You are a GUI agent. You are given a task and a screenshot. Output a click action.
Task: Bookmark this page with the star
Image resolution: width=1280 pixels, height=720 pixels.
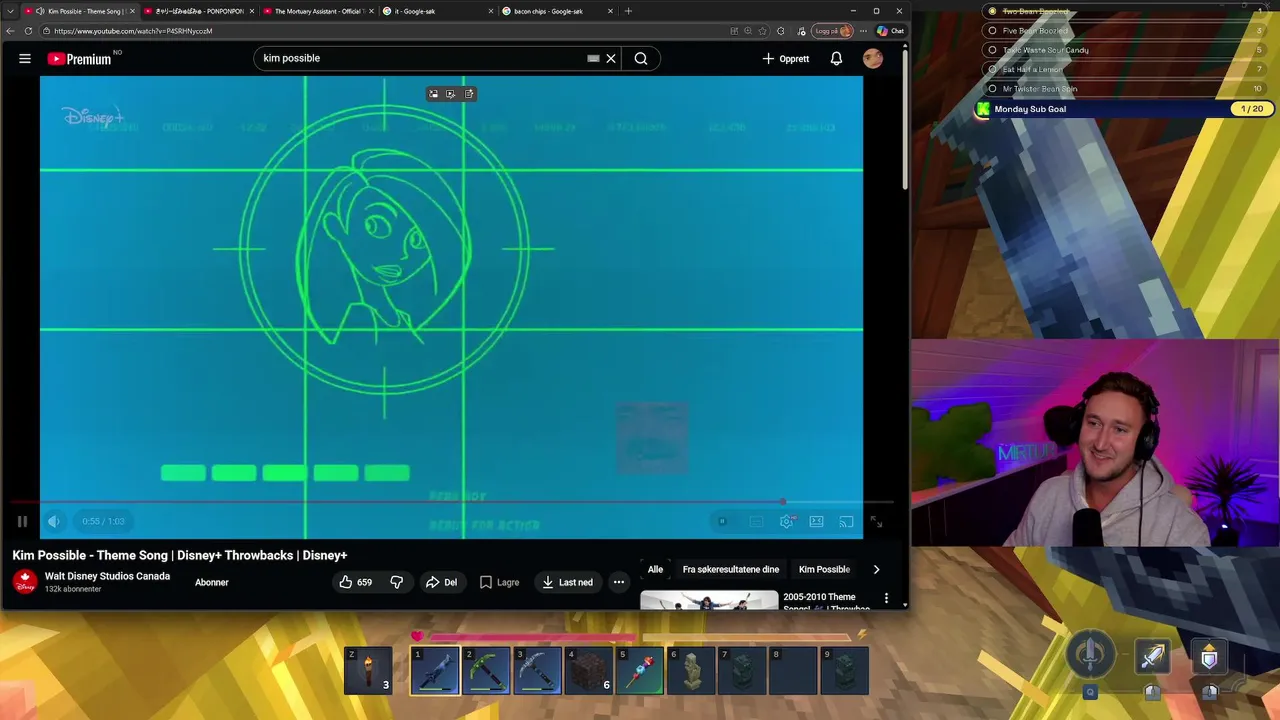pos(764,31)
